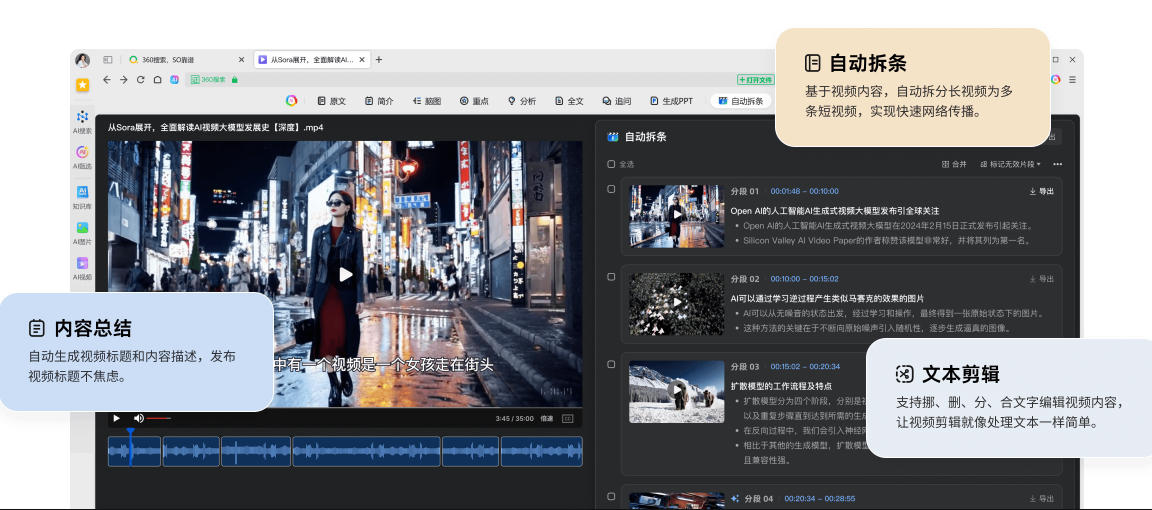Open the AI搜索 sidebar icon
This screenshot has height=510, width=1152.
tap(82, 119)
